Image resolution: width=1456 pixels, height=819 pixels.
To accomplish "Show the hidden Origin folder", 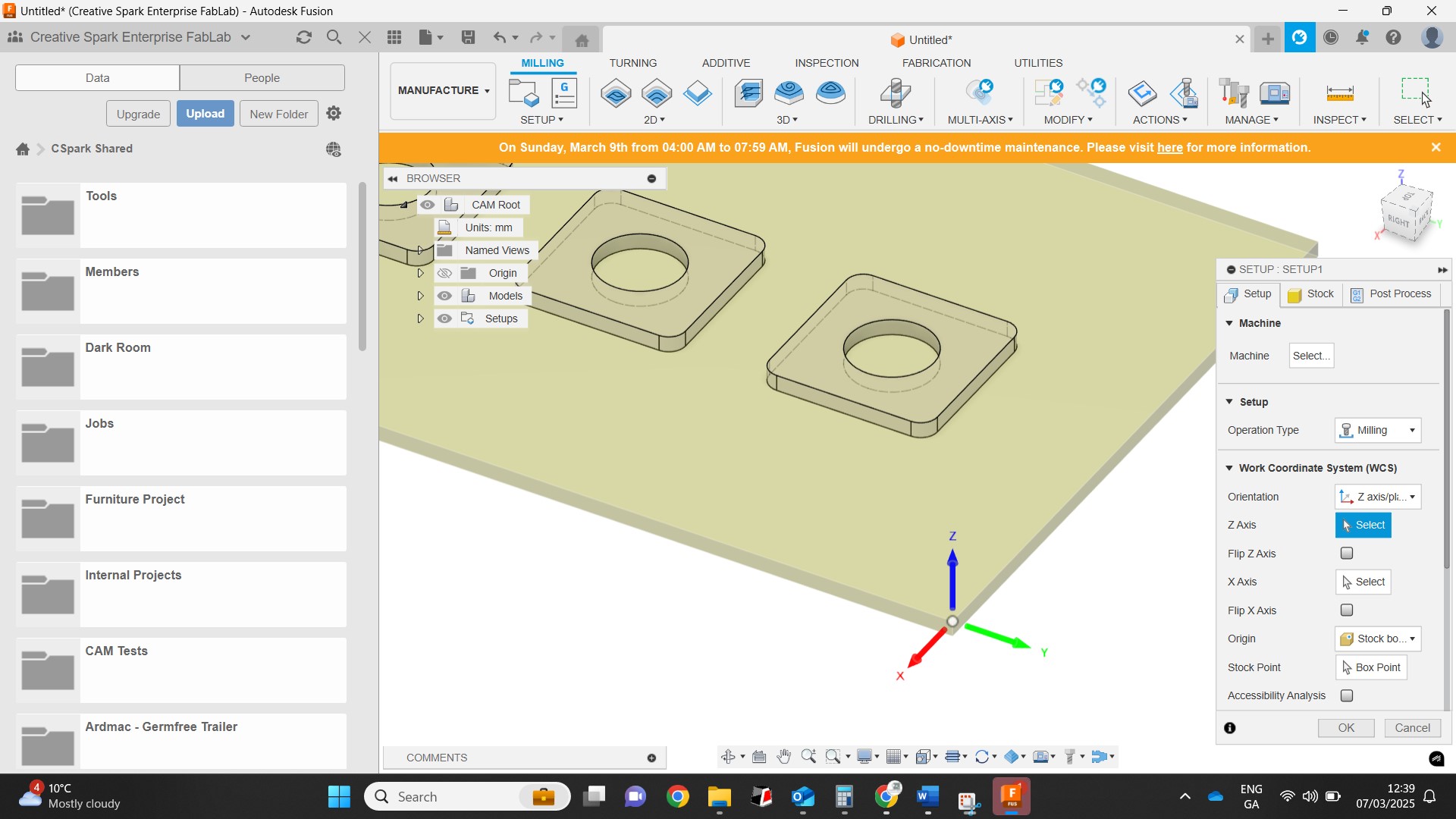I will click(445, 273).
